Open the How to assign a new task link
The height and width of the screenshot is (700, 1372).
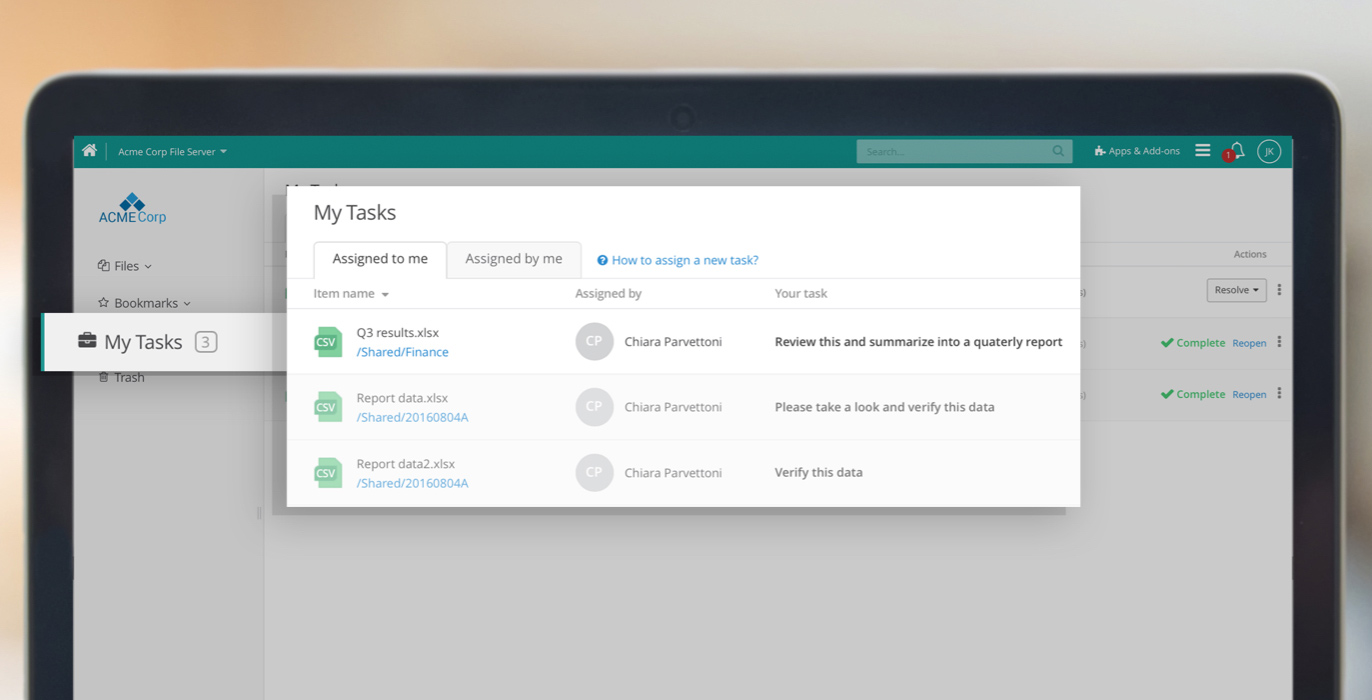click(684, 260)
